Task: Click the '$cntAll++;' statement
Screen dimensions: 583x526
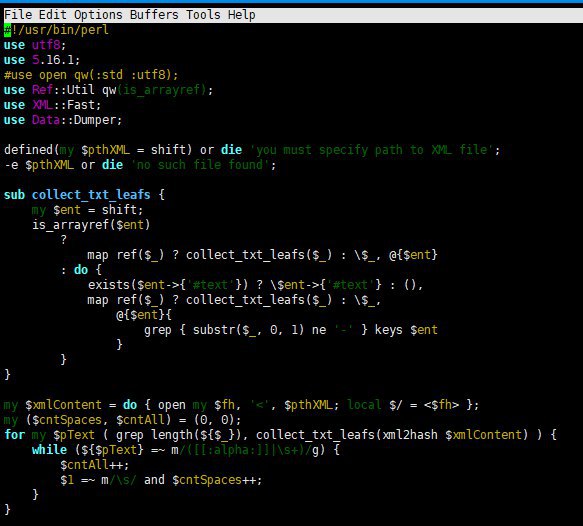Action: [x=94, y=465]
